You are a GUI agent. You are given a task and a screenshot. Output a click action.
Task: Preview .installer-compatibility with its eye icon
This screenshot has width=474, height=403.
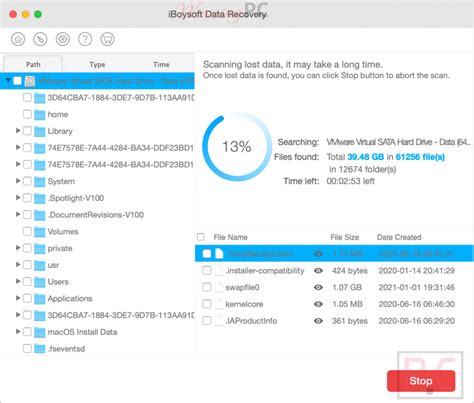[318, 271]
